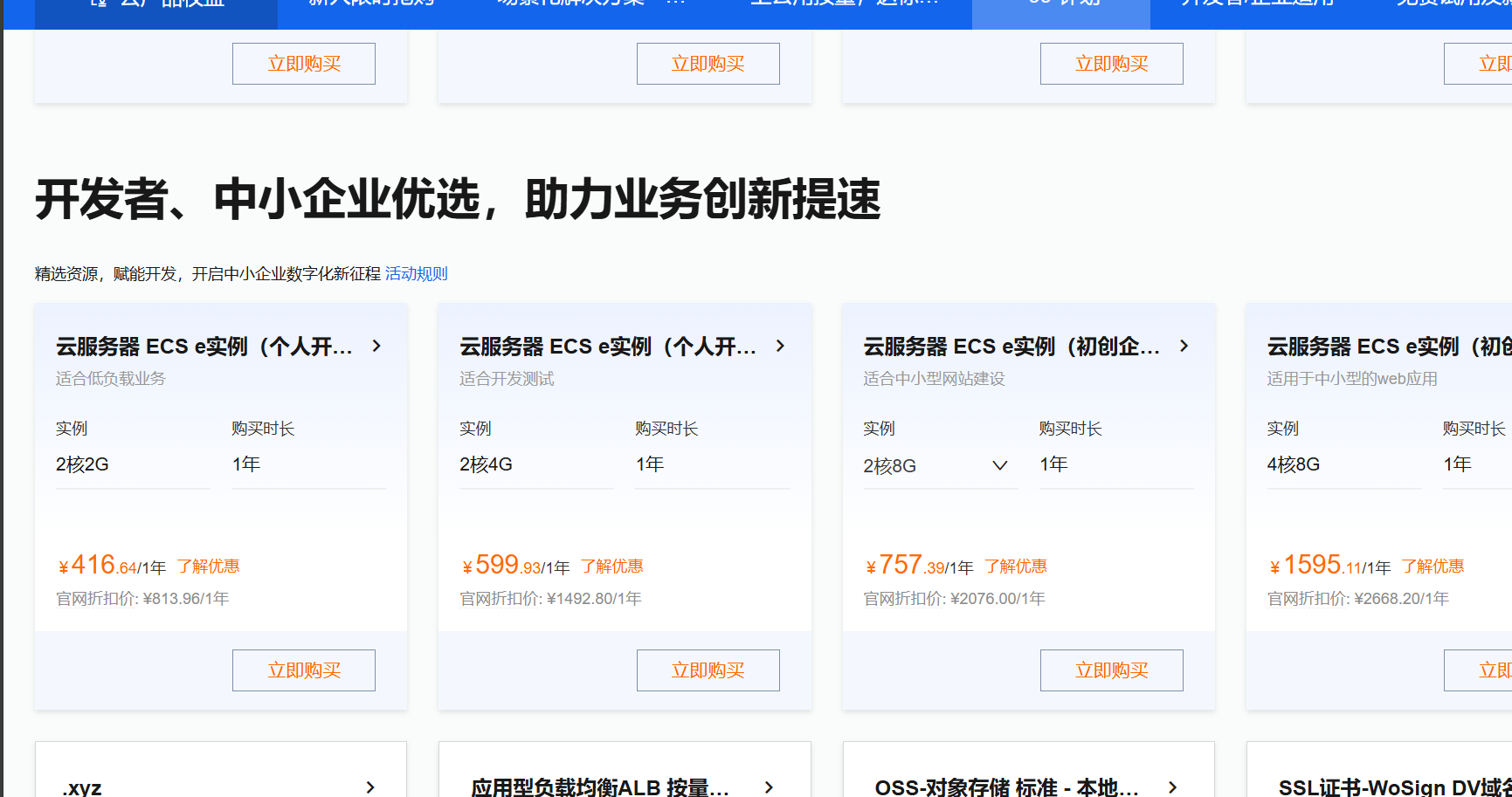Click 了解优惠 beside the ¥757.39 price

1016,567
